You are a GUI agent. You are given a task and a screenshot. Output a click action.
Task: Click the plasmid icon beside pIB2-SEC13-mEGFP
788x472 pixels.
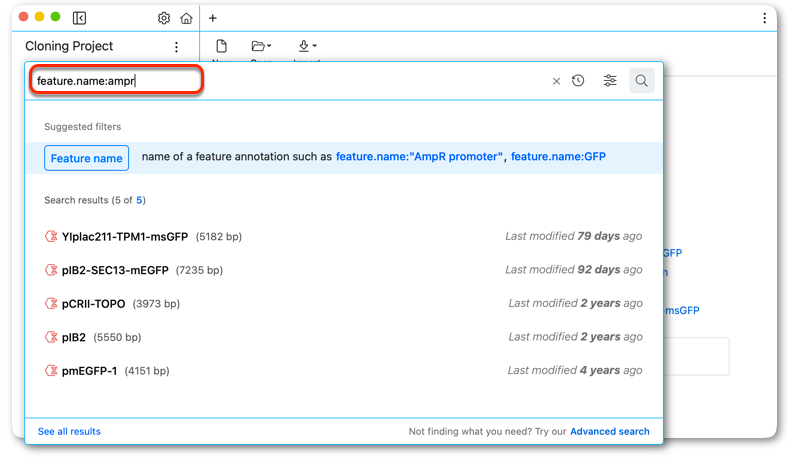point(51,270)
